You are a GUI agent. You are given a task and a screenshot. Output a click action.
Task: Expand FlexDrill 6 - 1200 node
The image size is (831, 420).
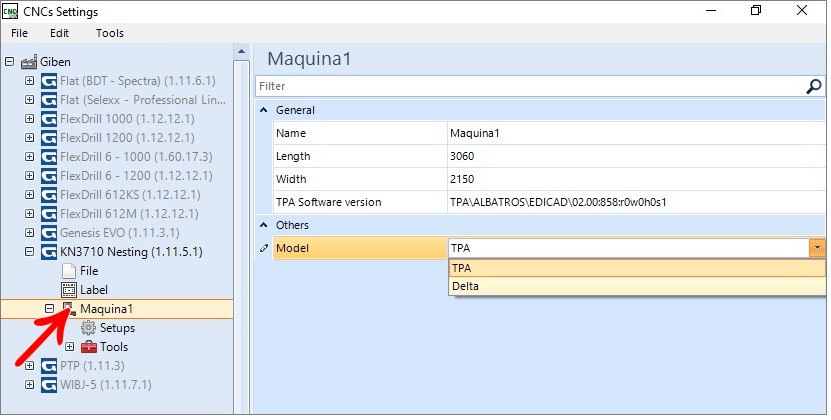click(30, 176)
